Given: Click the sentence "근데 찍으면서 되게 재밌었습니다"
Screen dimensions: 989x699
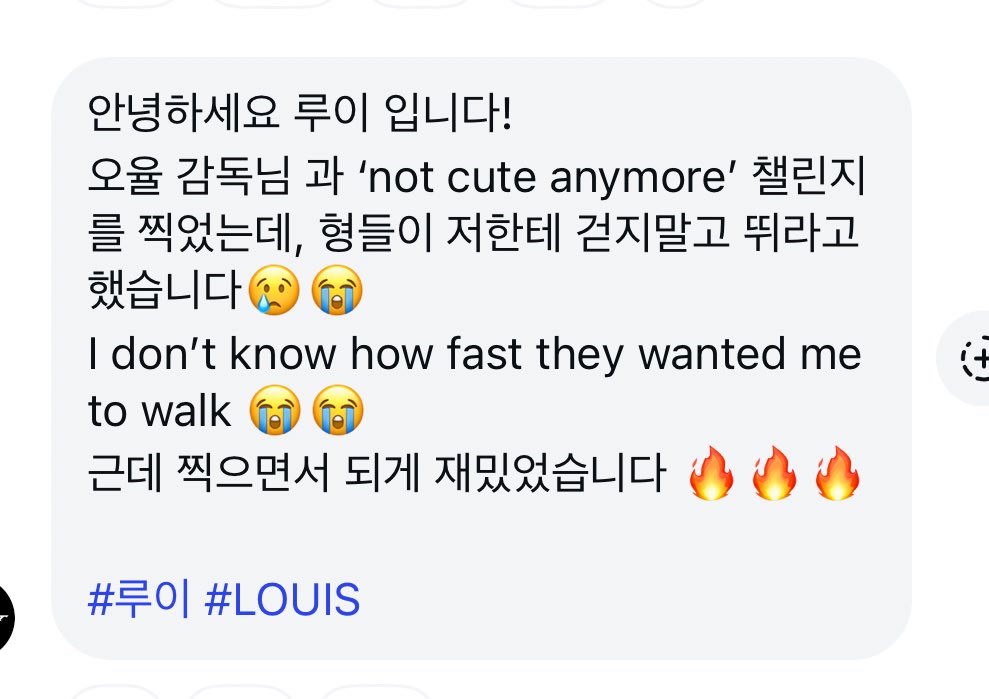Looking at the screenshot, I should [375, 473].
